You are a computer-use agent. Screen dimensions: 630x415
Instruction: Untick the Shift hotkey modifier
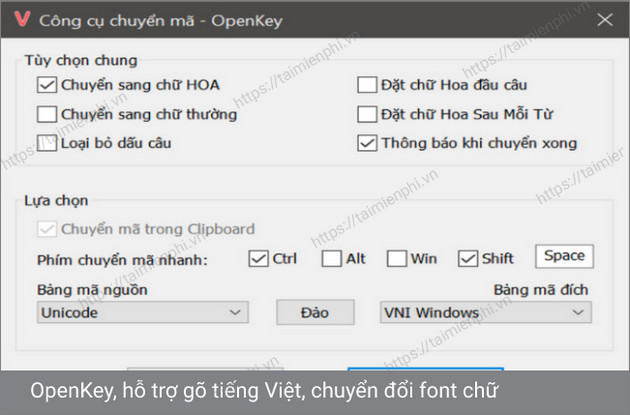coord(468,259)
